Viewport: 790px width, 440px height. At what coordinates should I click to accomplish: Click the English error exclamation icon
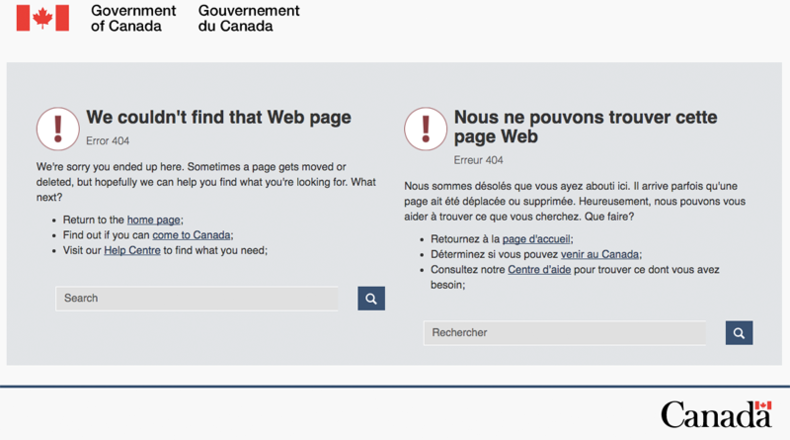point(58,128)
